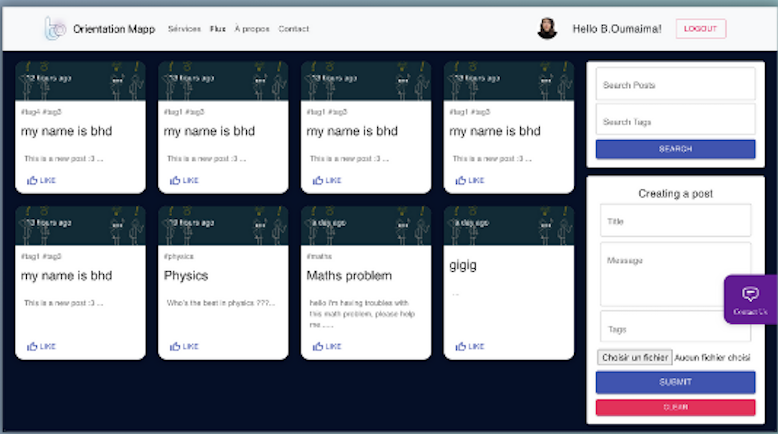This screenshot has width=778, height=434.
Task: Open the user profile avatar
Action: coord(547,29)
